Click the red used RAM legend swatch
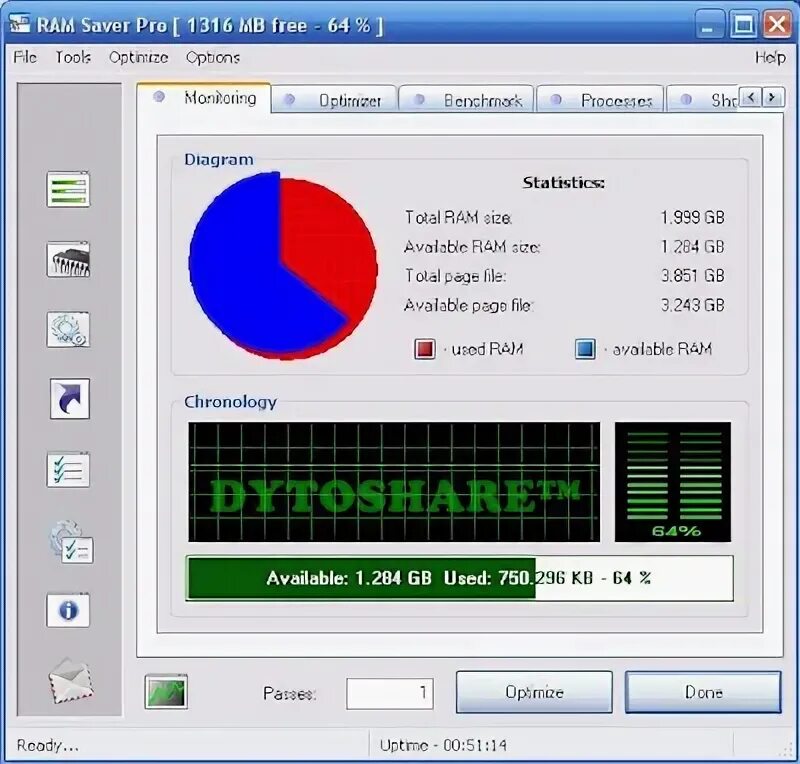The image size is (800, 764). pos(424,349)
